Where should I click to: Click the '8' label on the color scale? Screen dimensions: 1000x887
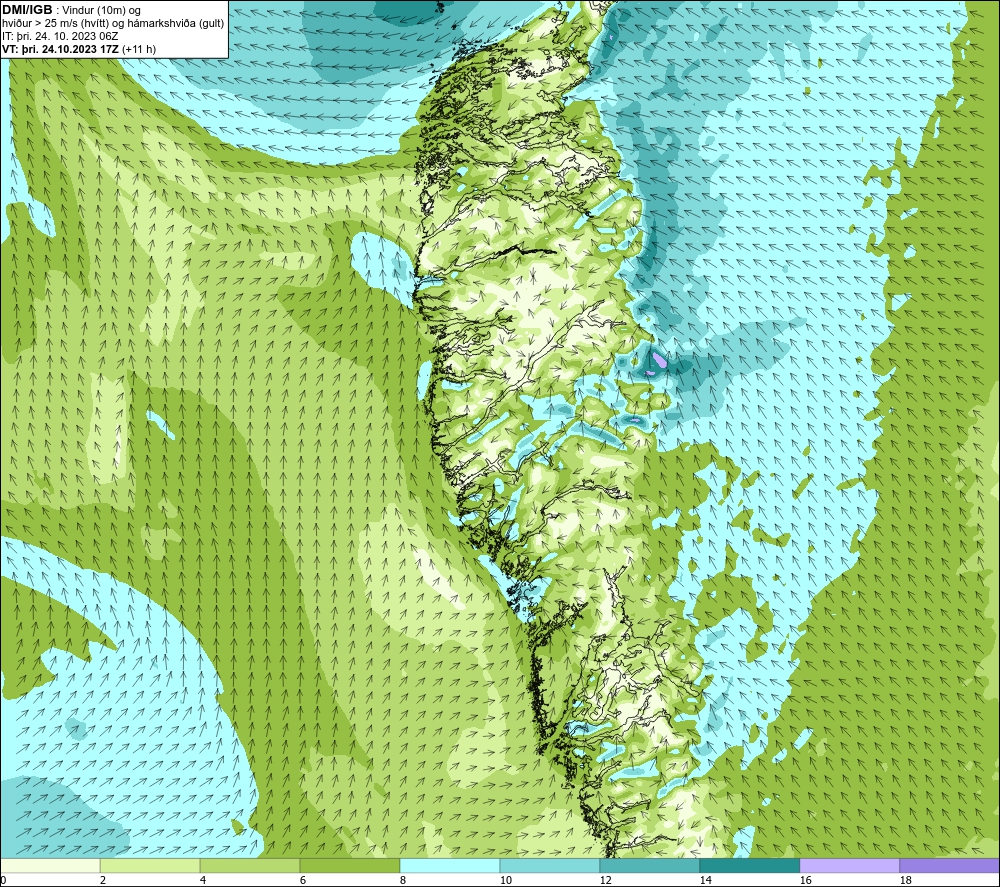tap(402, 880)
